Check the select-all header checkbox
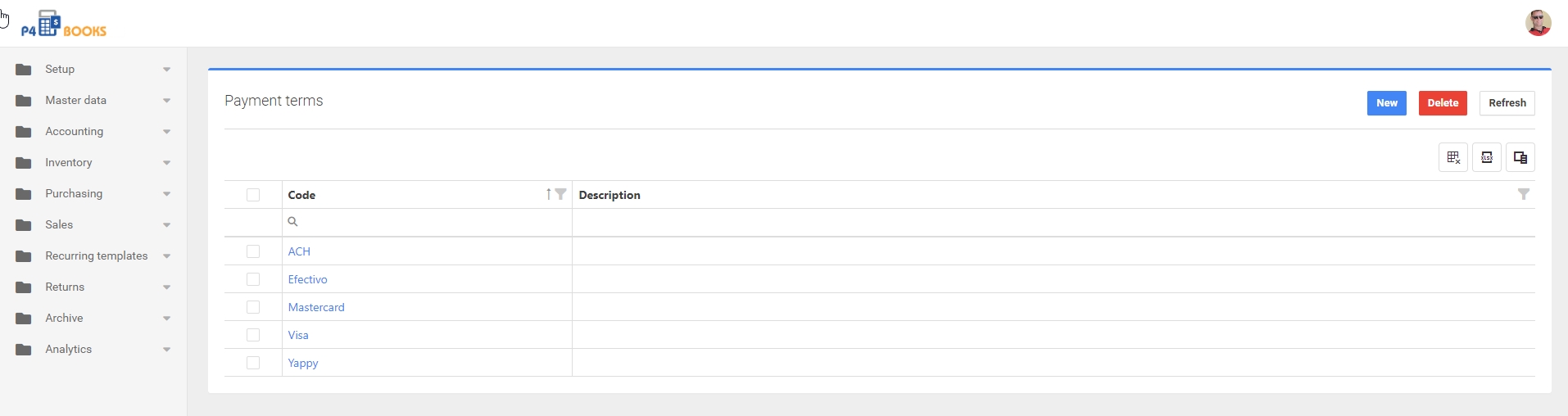Image resolution: width=1568 pixels, height=416 pixels. coord(253,195)
